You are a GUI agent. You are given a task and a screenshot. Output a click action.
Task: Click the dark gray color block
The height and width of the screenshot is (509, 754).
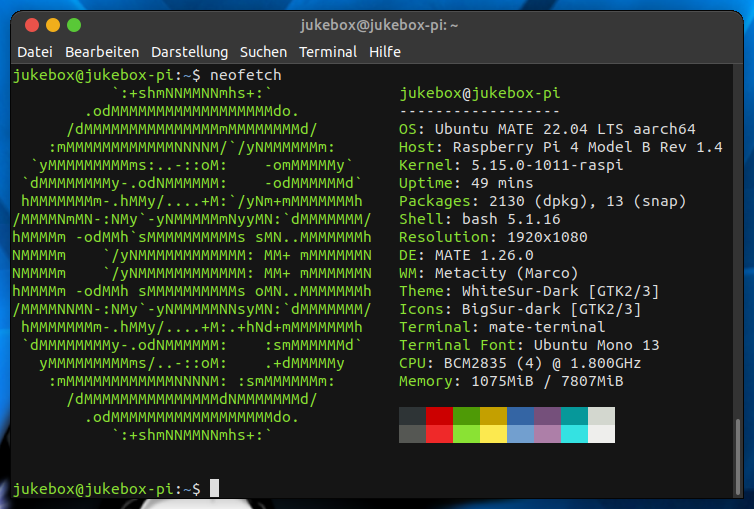click(x=413, y=416)
